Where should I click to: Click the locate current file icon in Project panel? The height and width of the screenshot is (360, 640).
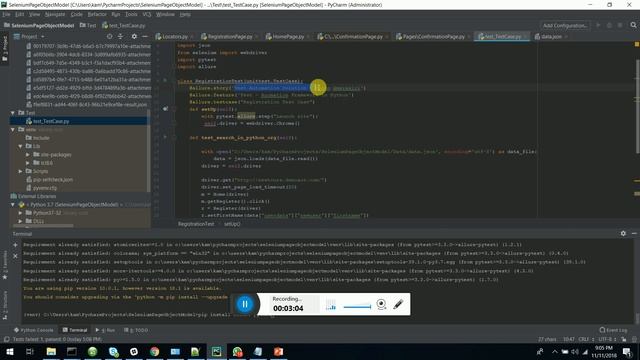coord(109,36)
